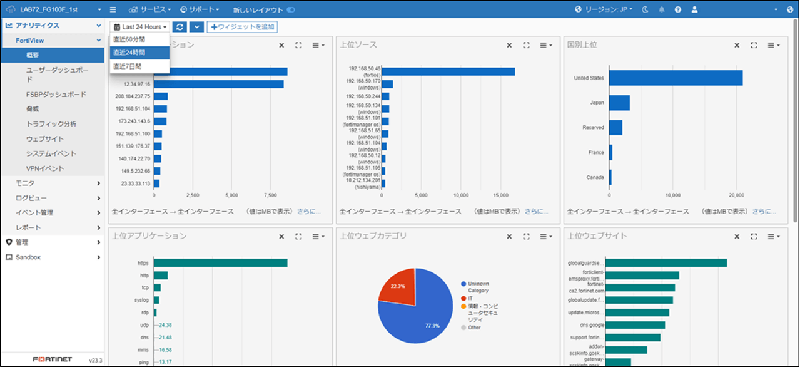Open the 概要 page in sidebar
The image size is (800, 367).
coord(52,55)
